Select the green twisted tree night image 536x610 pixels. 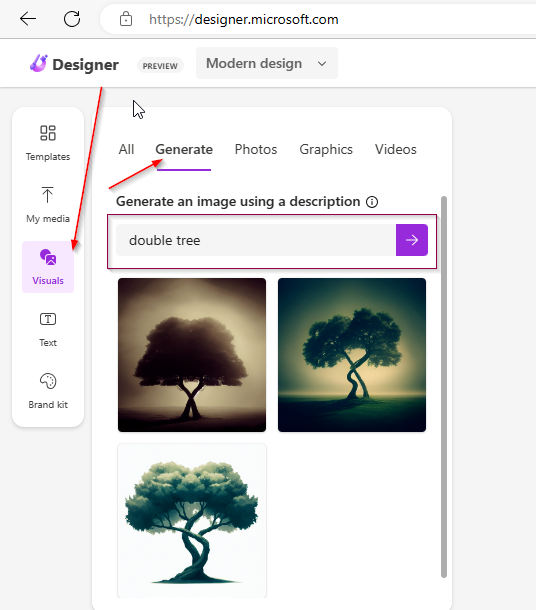pos(352,355)
